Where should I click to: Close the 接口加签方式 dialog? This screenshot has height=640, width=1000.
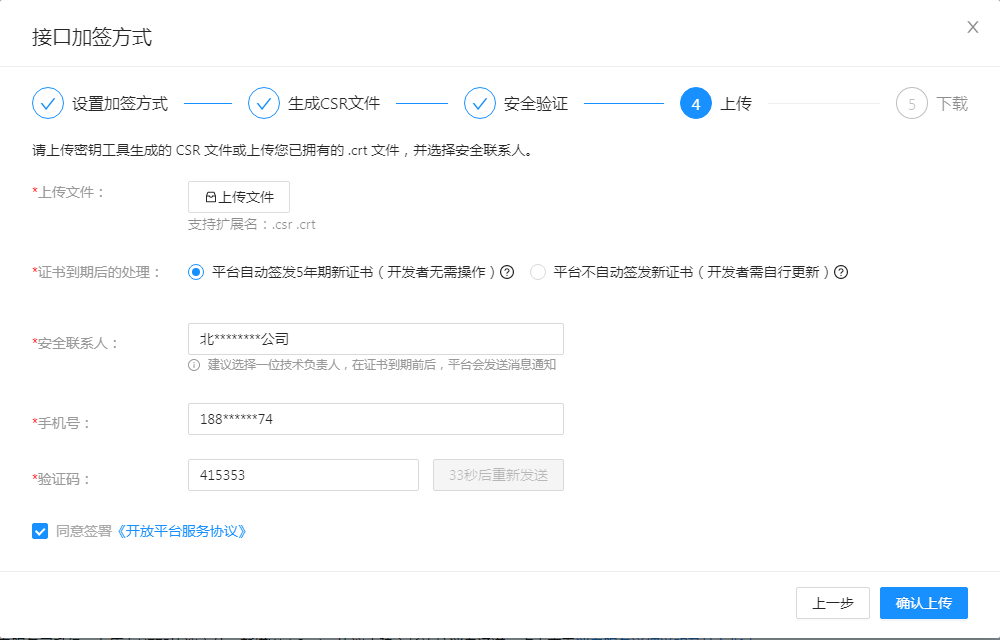click(972, 27)
